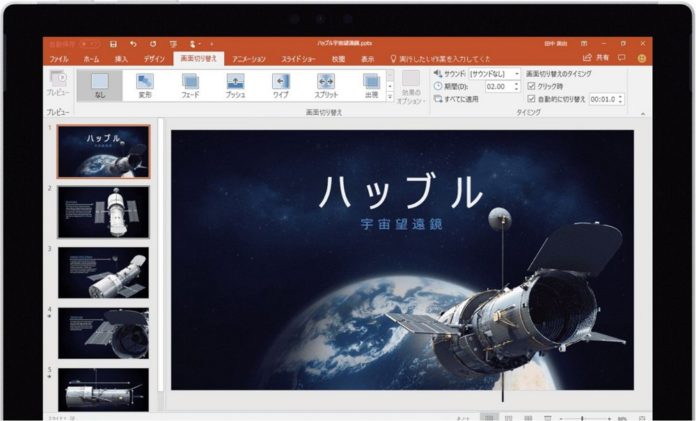Switch to Reading view icon

pyautogui.click(x=528, y=418)
